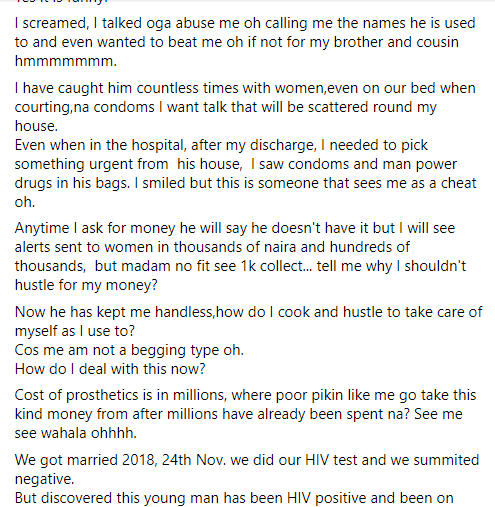This screenshot has height=507, width=495.
Task: Click the line starting "Now he has kept me handless"
Action: 248,312
